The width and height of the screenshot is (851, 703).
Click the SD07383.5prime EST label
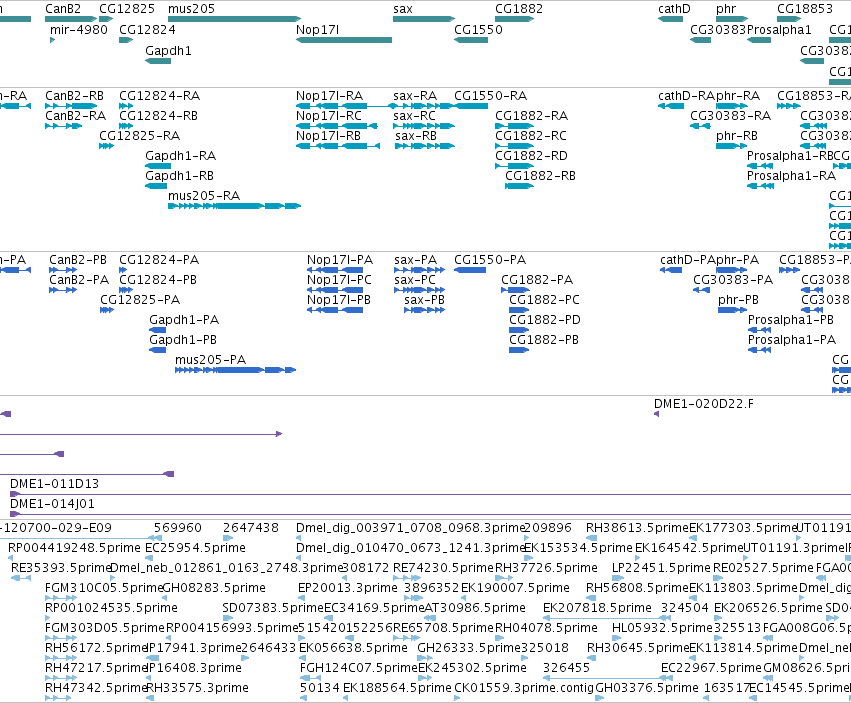(x=274, y=608)
